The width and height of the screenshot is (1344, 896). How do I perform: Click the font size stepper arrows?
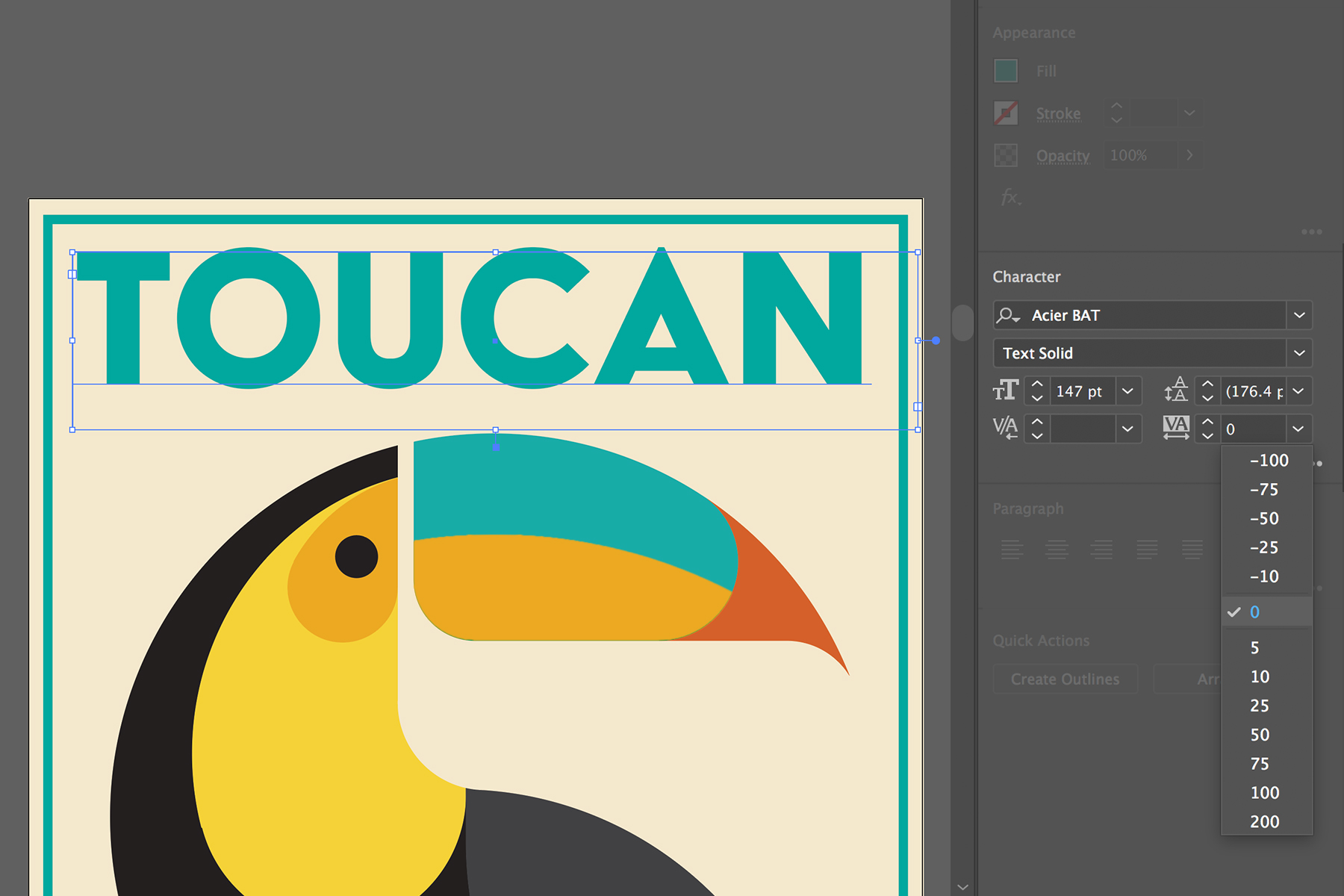1037,391
